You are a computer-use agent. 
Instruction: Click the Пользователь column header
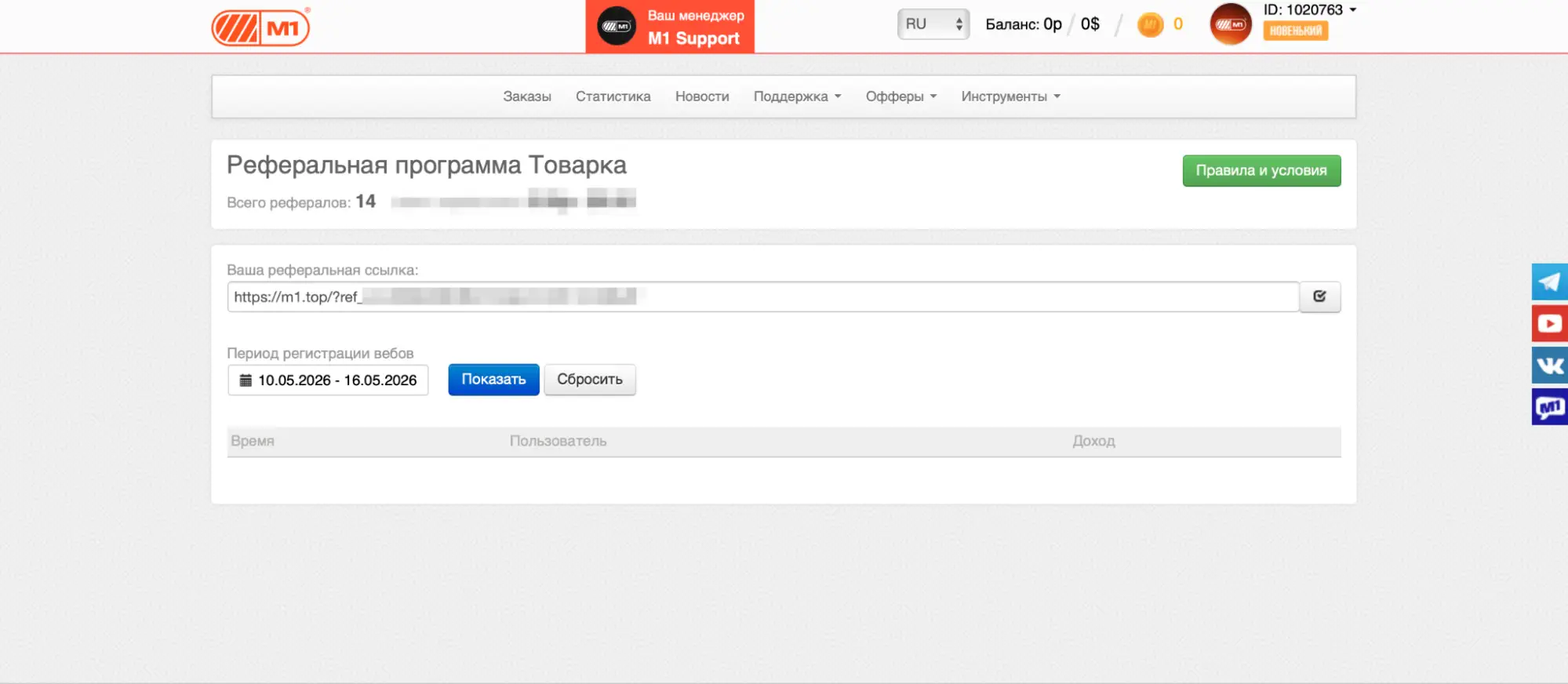coord(558,441)
